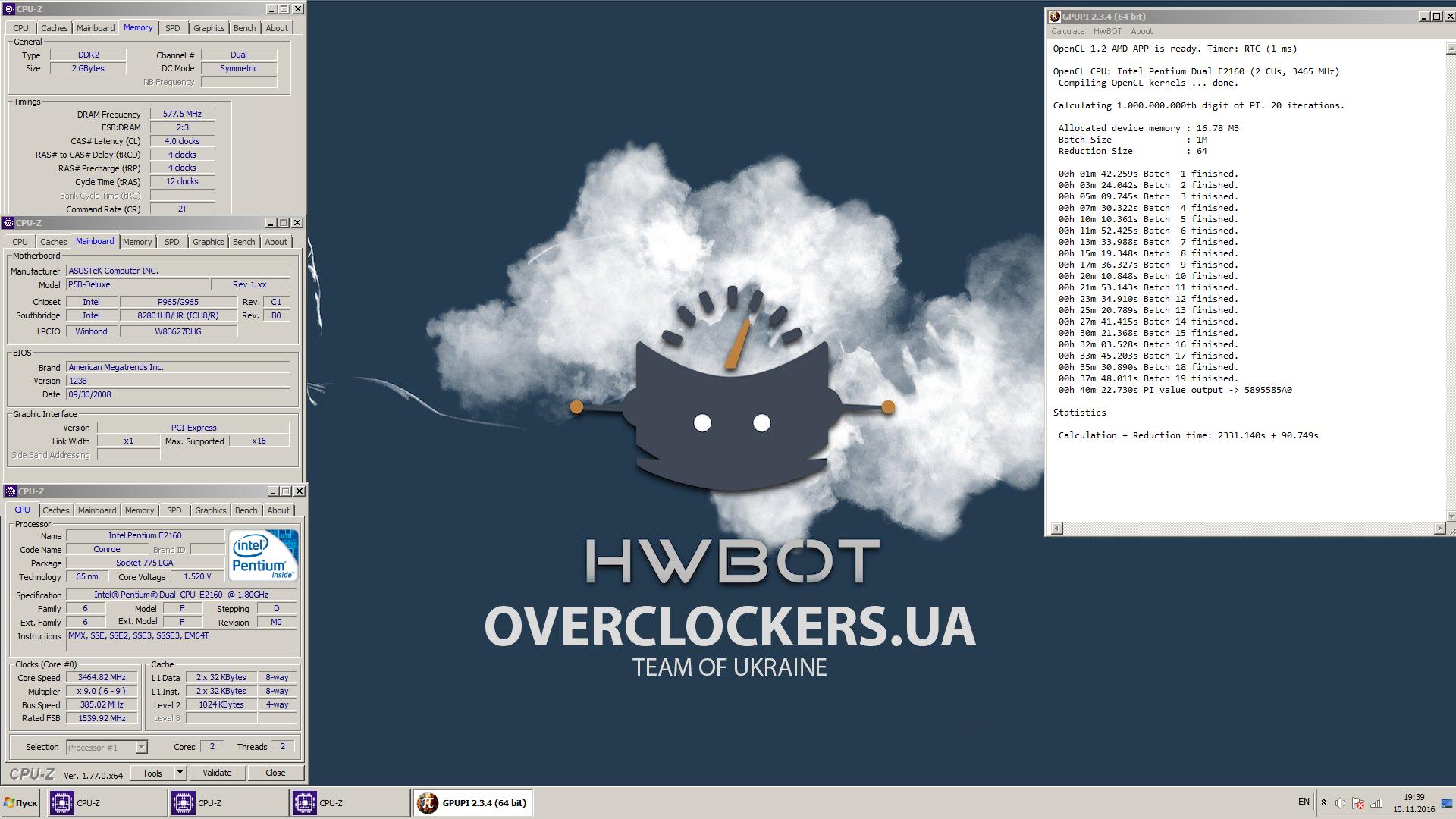Open the Start (Пуск) menu
Screen dimensions: 1456x819
click(x=20, y=802)
